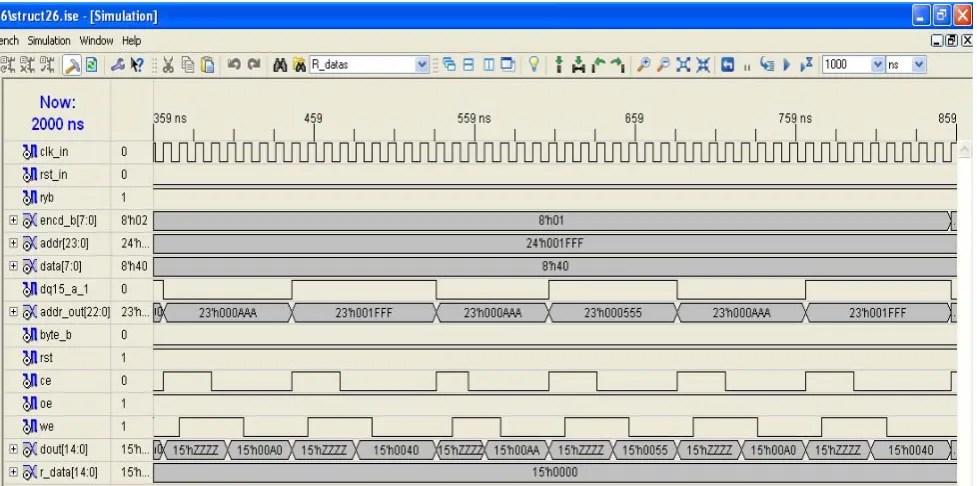The width and height of the screenshot is (977, 486).
Task: Select the rst_in signal name
Action: click(54, 175)
